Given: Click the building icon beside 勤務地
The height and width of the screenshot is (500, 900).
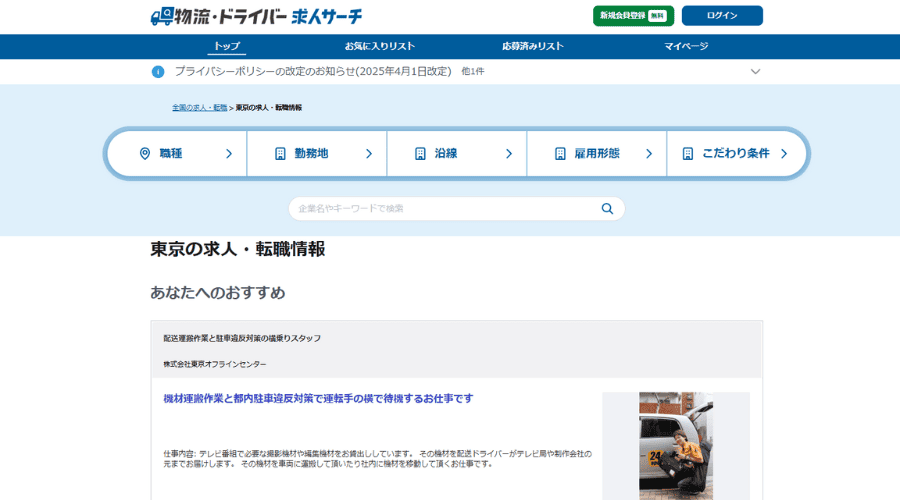Looking at the screenshot, I should click(x=281, y=154).
